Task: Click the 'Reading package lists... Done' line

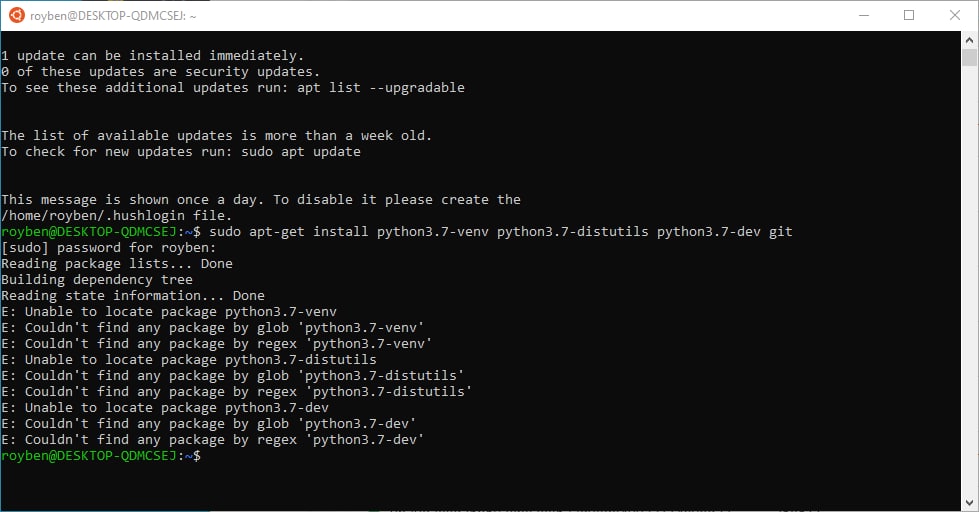Action: [x=116, y=264]
